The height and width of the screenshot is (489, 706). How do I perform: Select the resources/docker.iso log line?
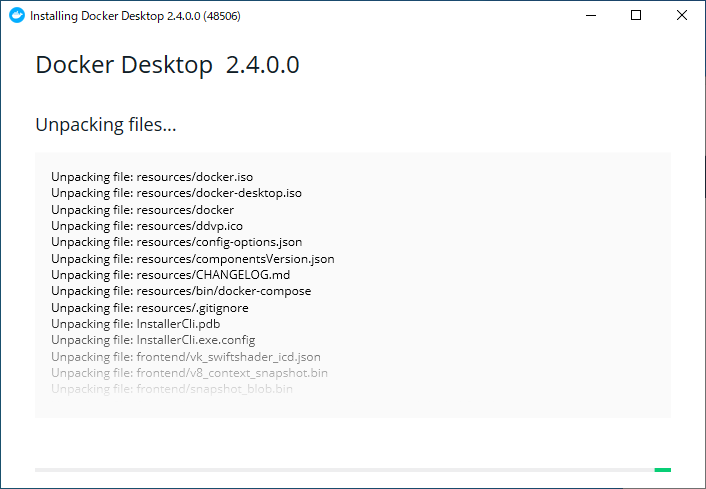tap(152, 177)
